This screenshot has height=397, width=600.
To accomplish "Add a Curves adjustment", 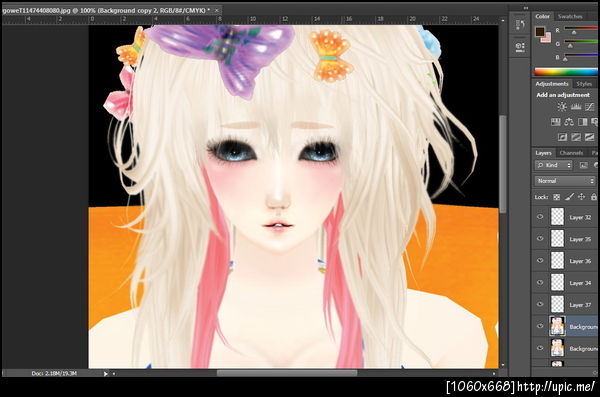I will [x=589, y=107].
